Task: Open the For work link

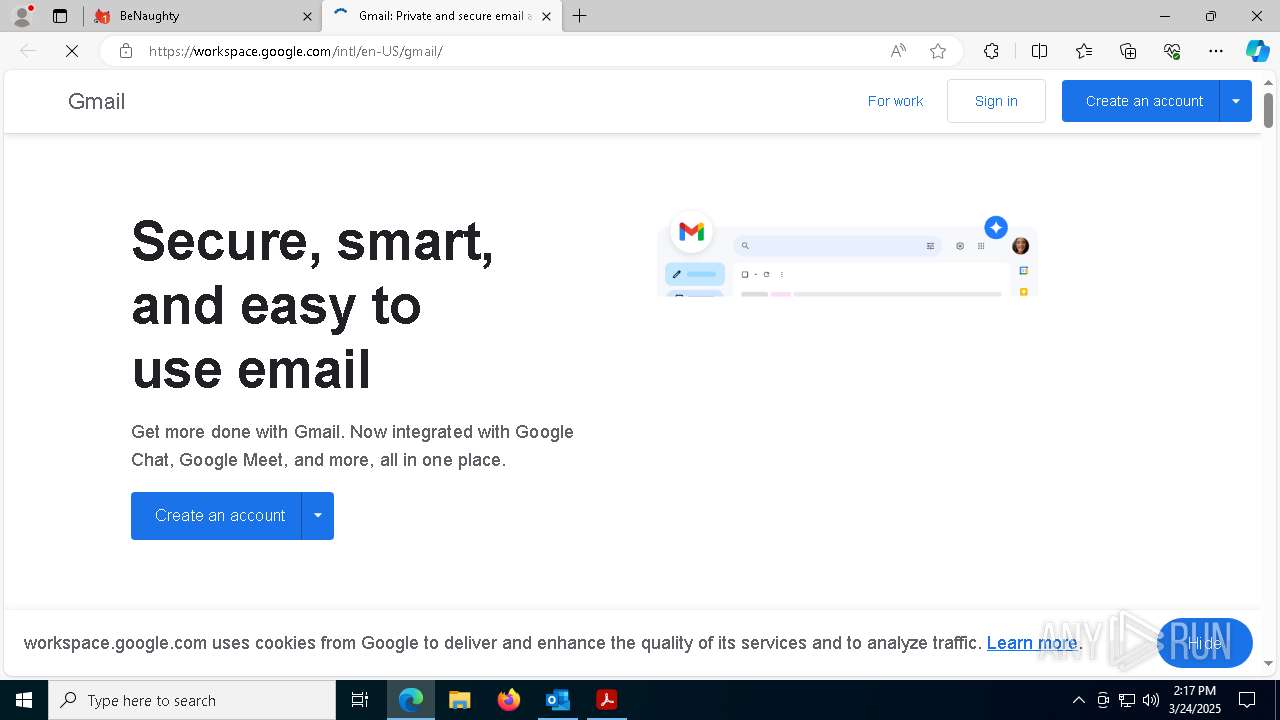Action: point(895,101)
